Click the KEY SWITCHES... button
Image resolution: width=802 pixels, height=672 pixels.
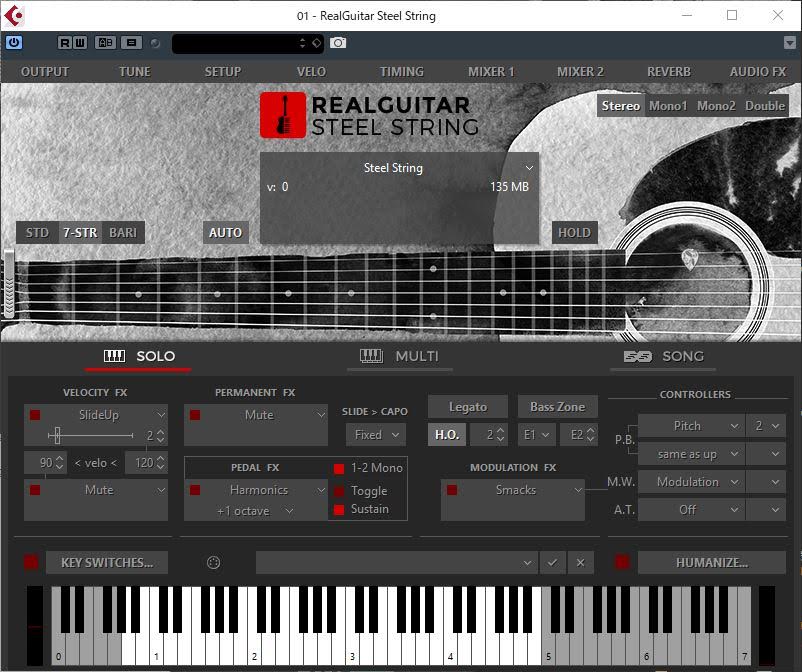tap(107, 563)
